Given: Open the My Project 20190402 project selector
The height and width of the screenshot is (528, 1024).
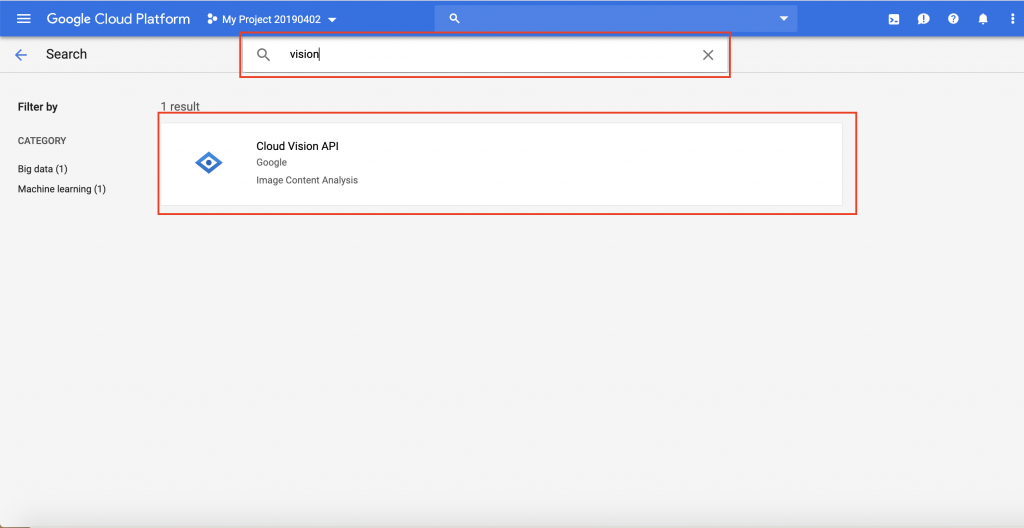Looking at the screenshot, I should click(272, 20).
